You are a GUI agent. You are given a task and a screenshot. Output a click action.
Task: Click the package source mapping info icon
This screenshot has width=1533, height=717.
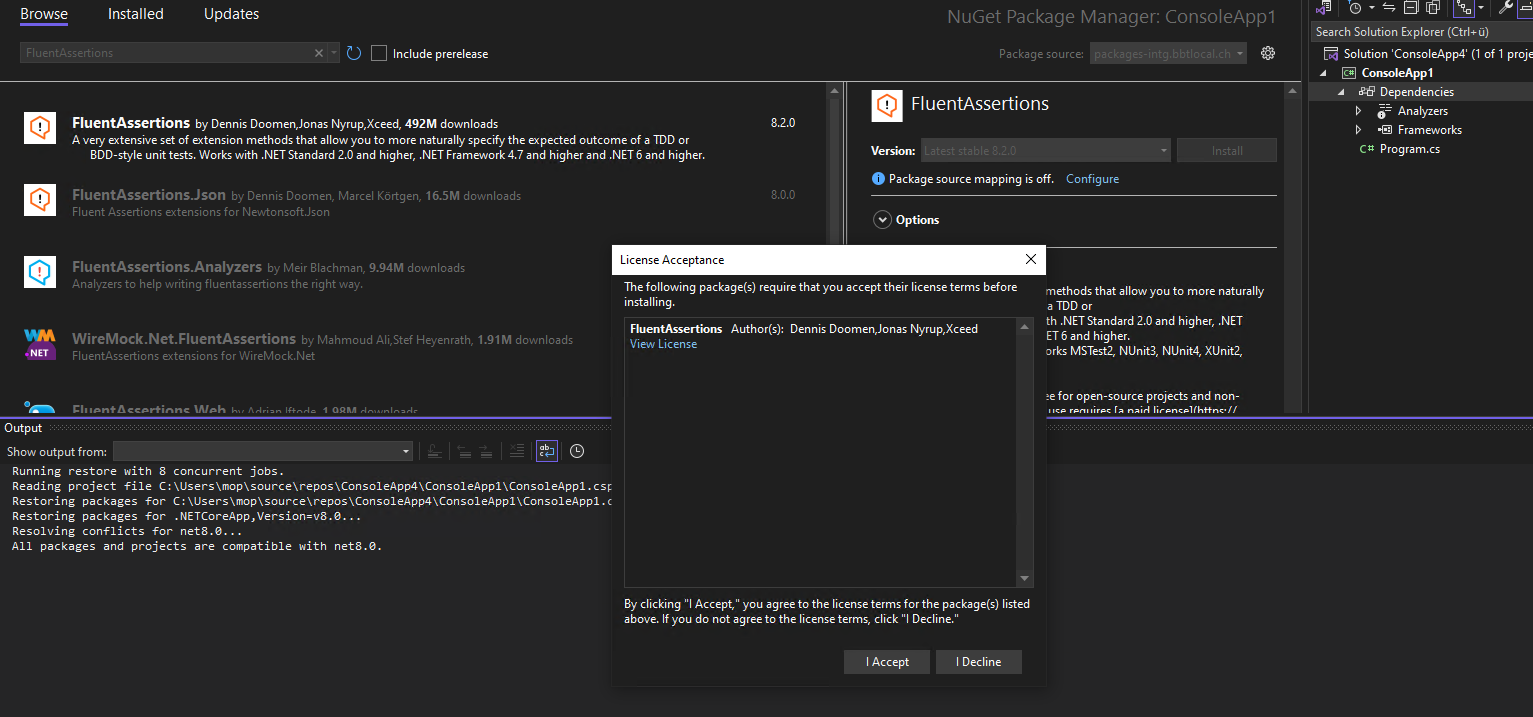pyautogui.click(x=878, y=179)
